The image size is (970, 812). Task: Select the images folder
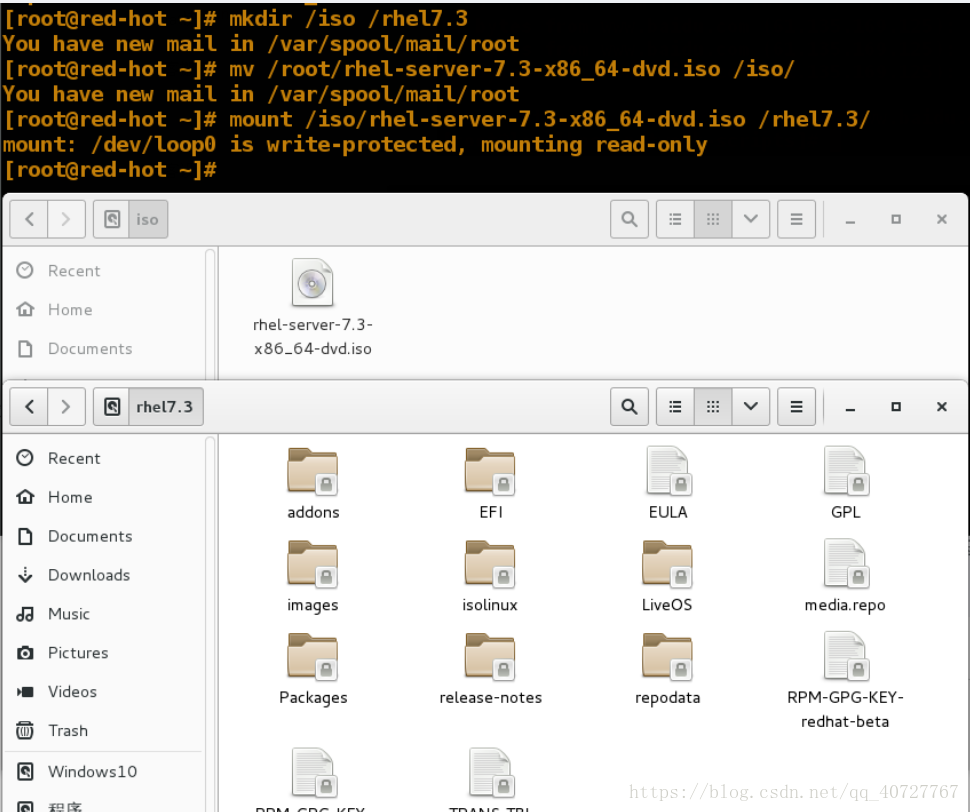313,576
